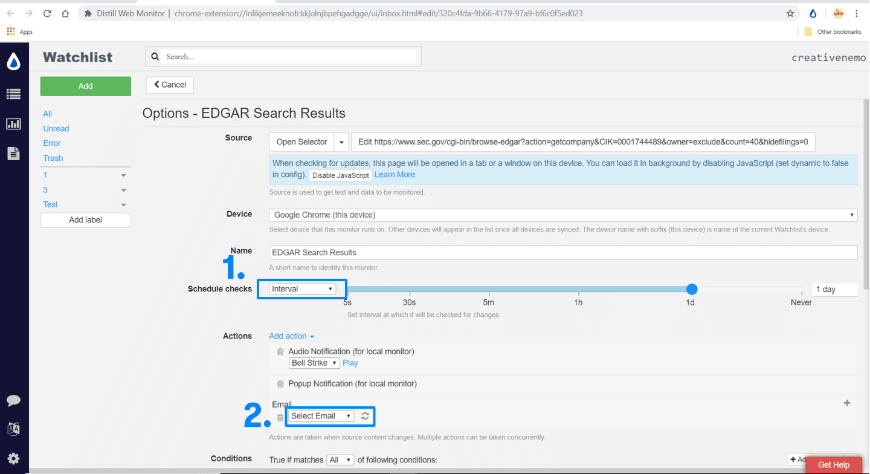Click the Distill water drop logo in sidebar

[13, 62]
